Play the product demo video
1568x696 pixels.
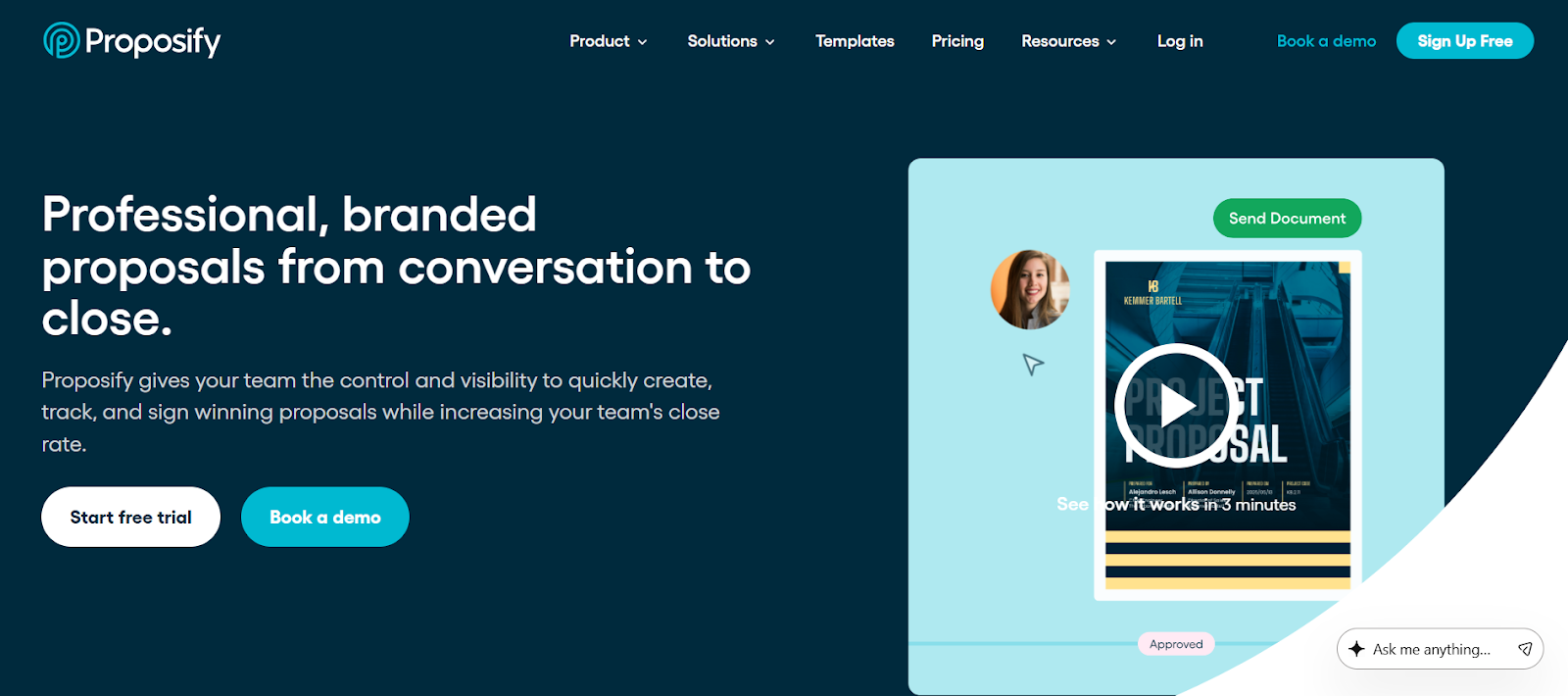[1175, 405]
